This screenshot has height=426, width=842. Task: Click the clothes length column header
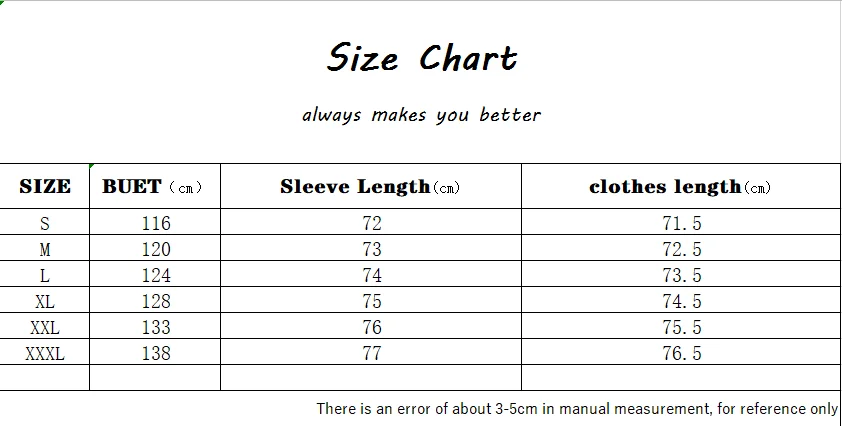click(680, 187)
